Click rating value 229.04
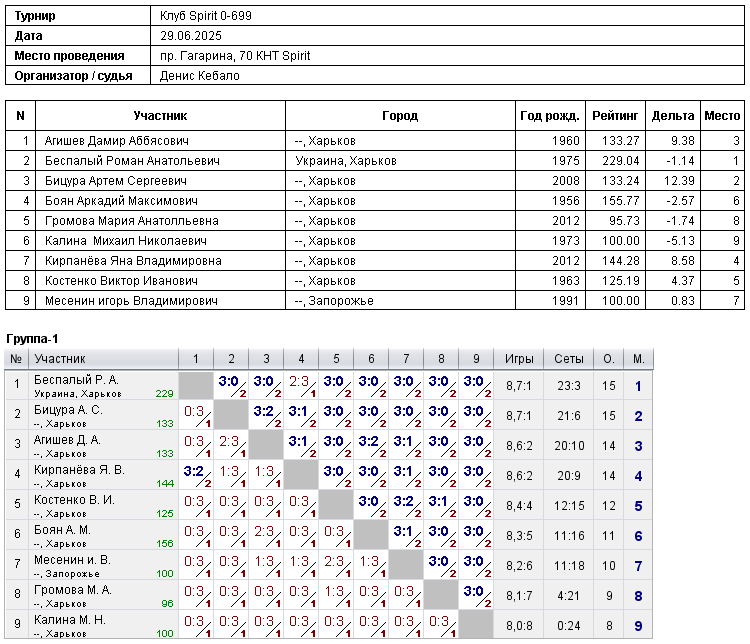Image resolution: width=750 pixels, height=644 pixels. (x=620, y=161)
